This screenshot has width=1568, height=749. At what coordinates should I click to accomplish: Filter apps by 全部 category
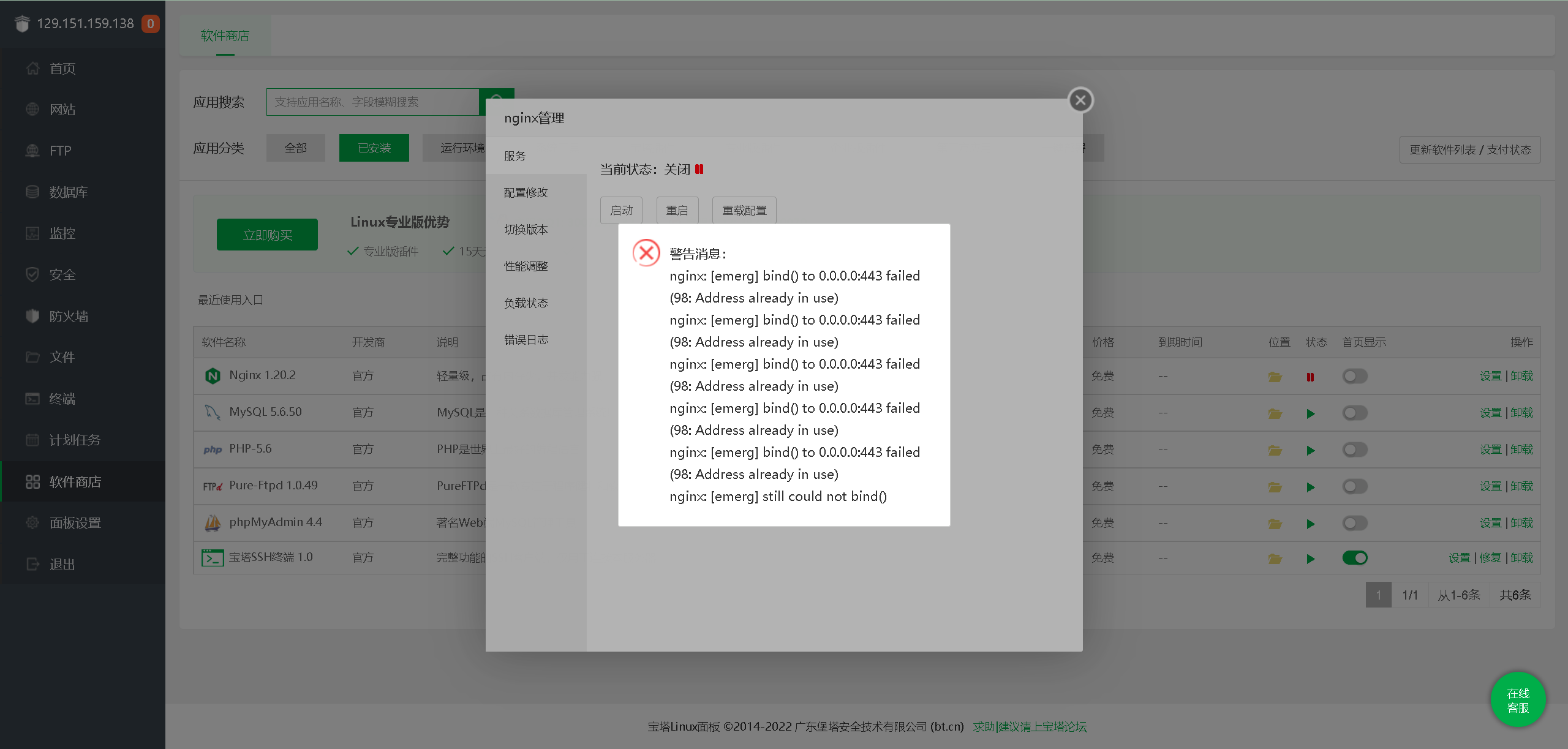point(295,148)
